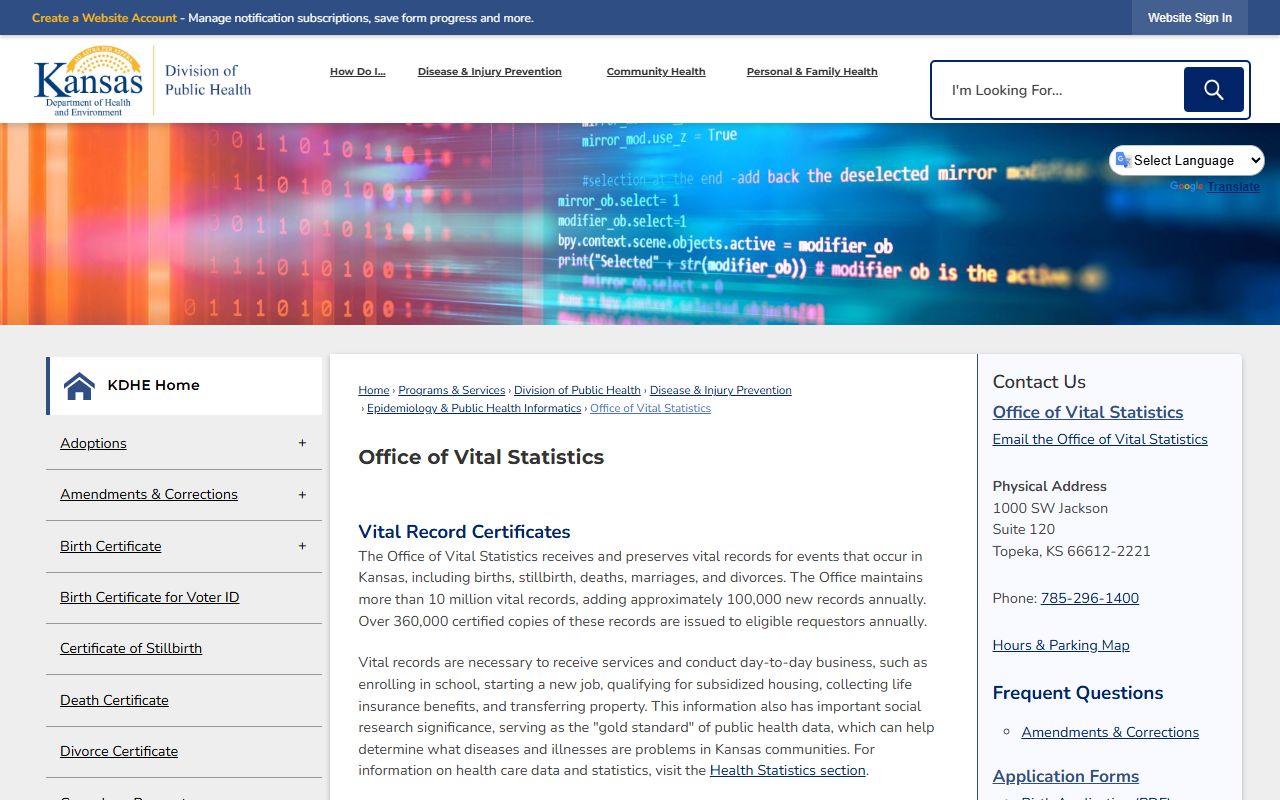Image resolution: width=1280 pixels, height=800 pixels.
Task: Open Amendments & Corrections frequent question
Action: [x=1110, y=732]
